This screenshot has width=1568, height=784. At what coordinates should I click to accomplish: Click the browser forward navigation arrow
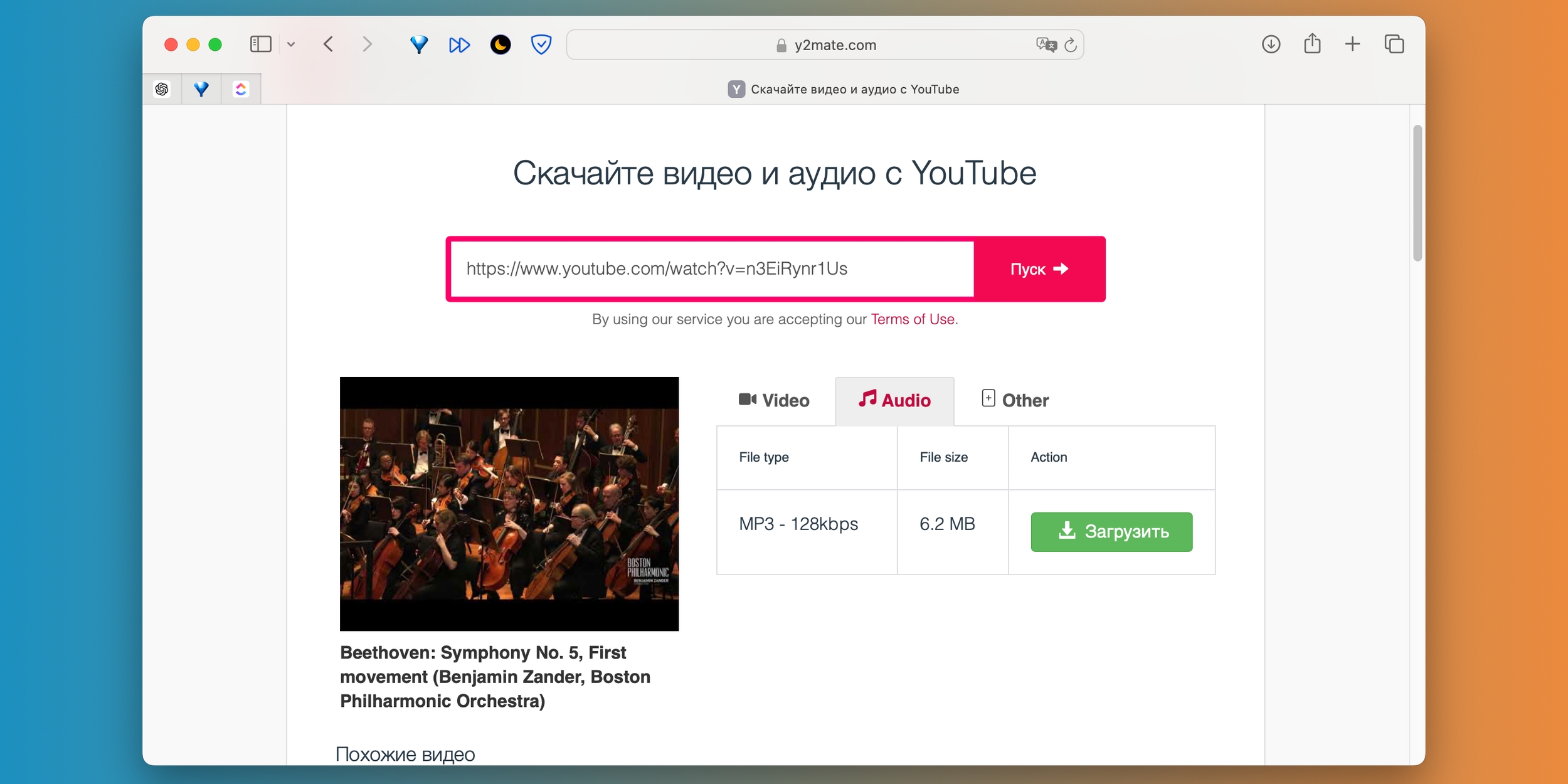click(367, 44)
